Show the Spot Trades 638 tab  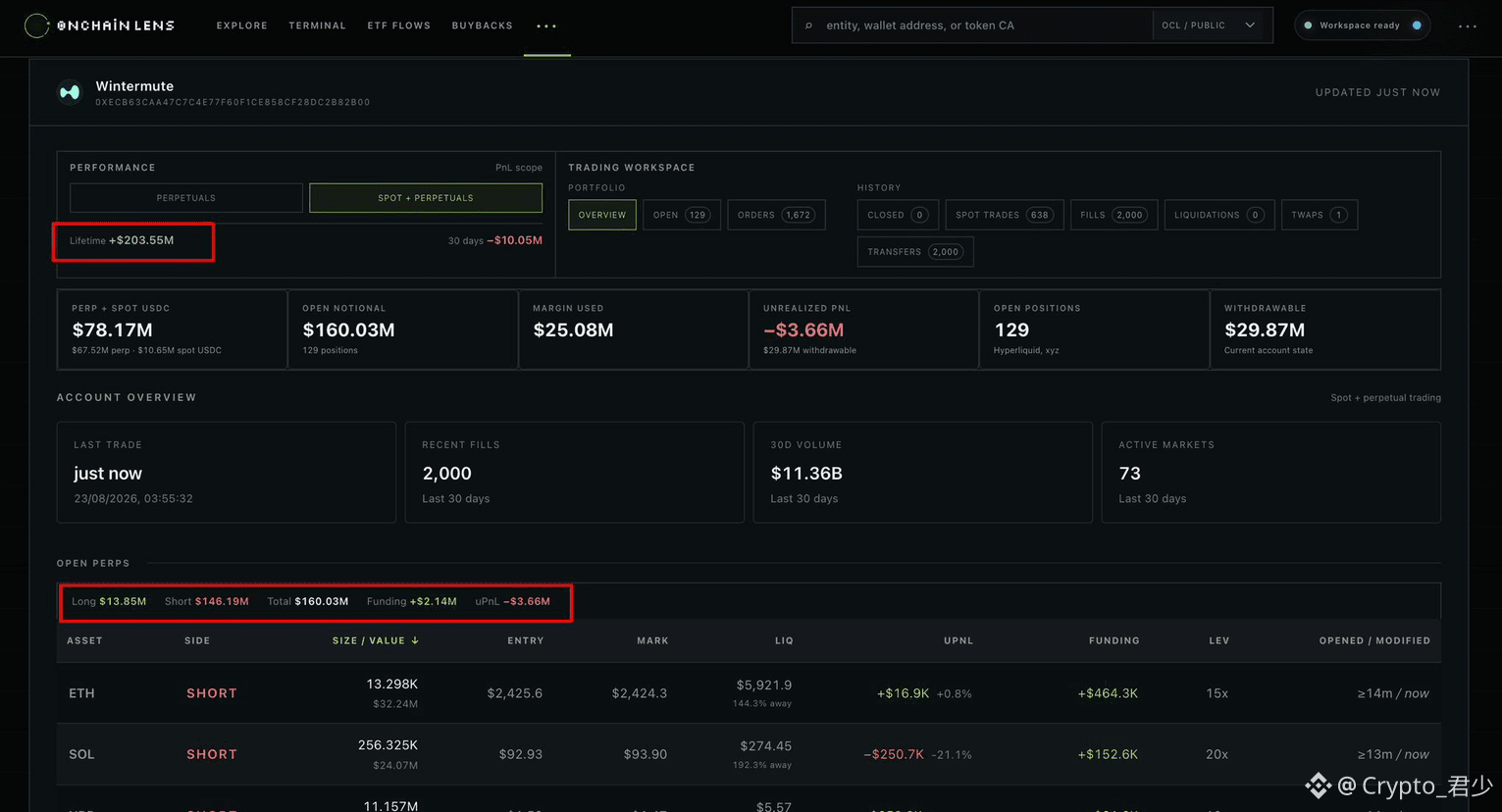(1005, 215)
